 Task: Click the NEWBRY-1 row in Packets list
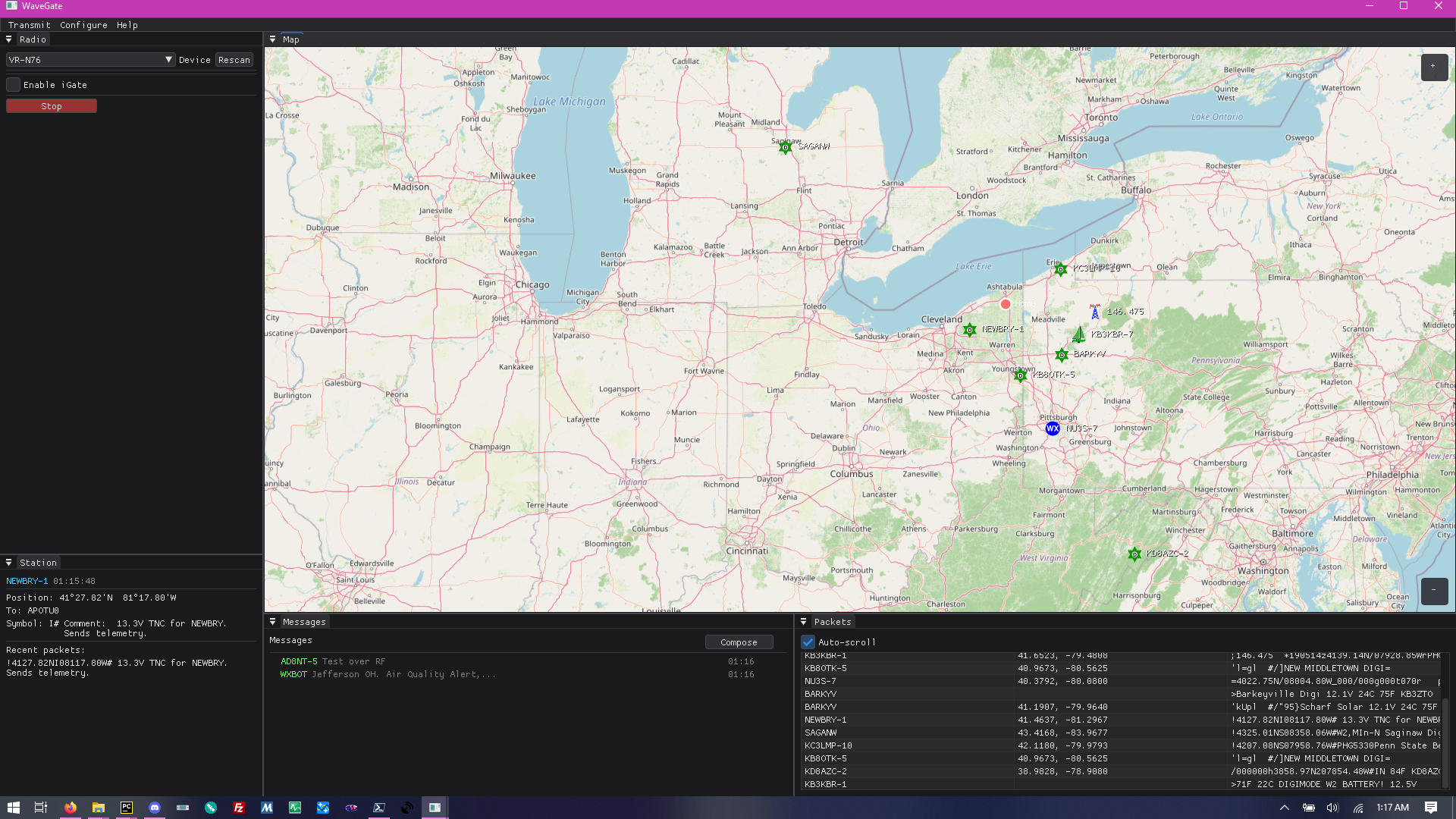coord(1121,720)
